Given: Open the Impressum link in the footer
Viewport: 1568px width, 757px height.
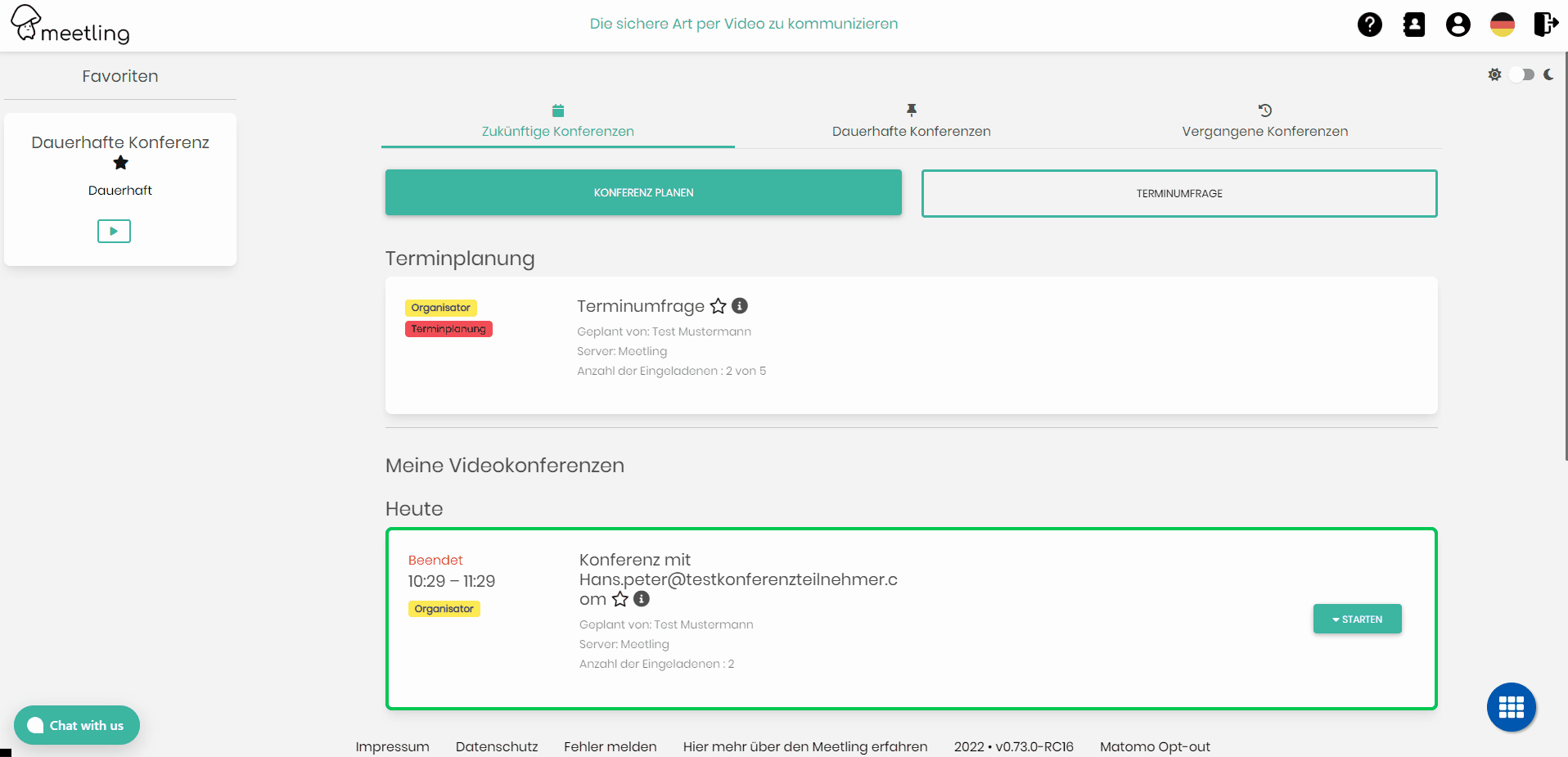Looking at the screenshot, I should coord(392,746).
